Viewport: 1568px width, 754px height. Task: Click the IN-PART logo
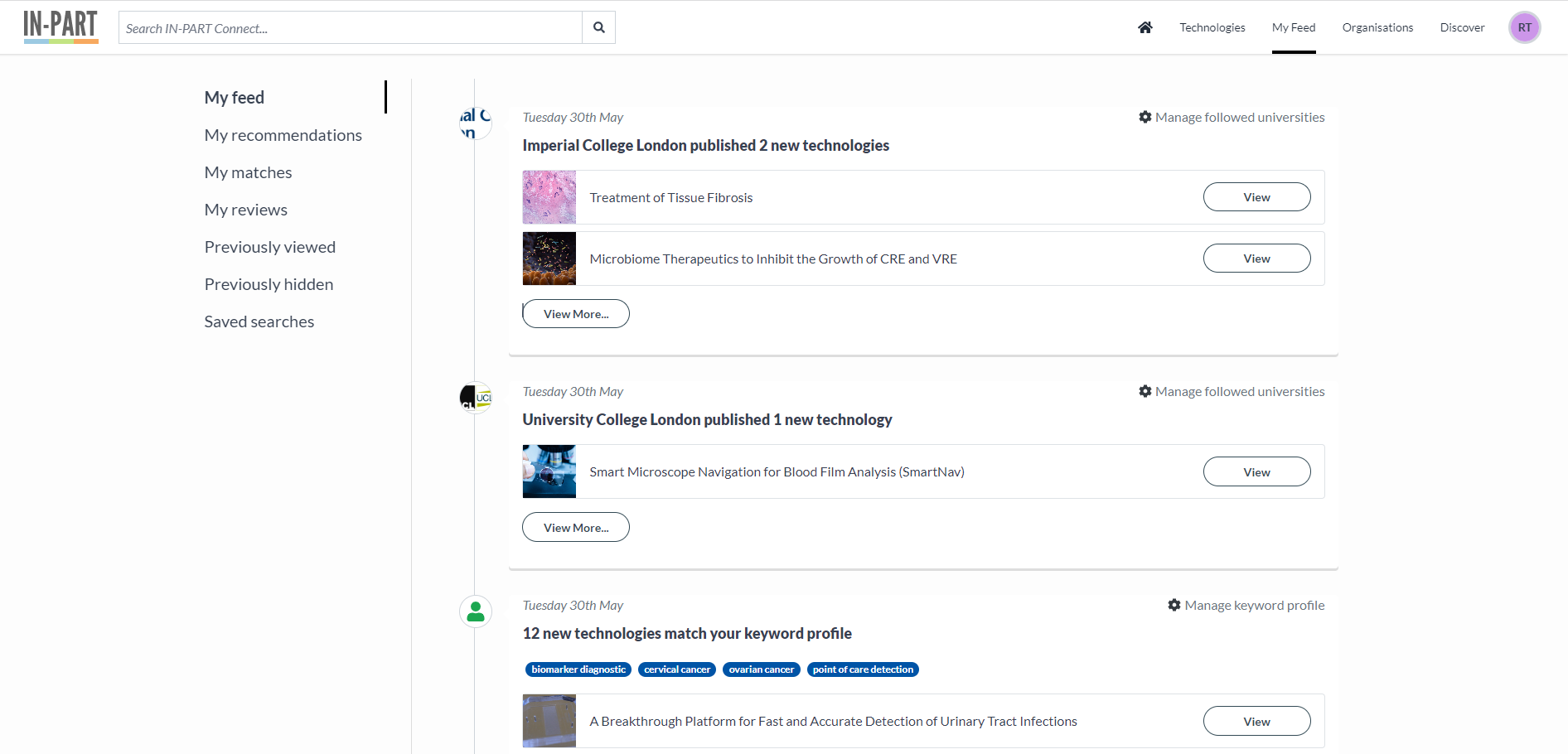[60, 27]
